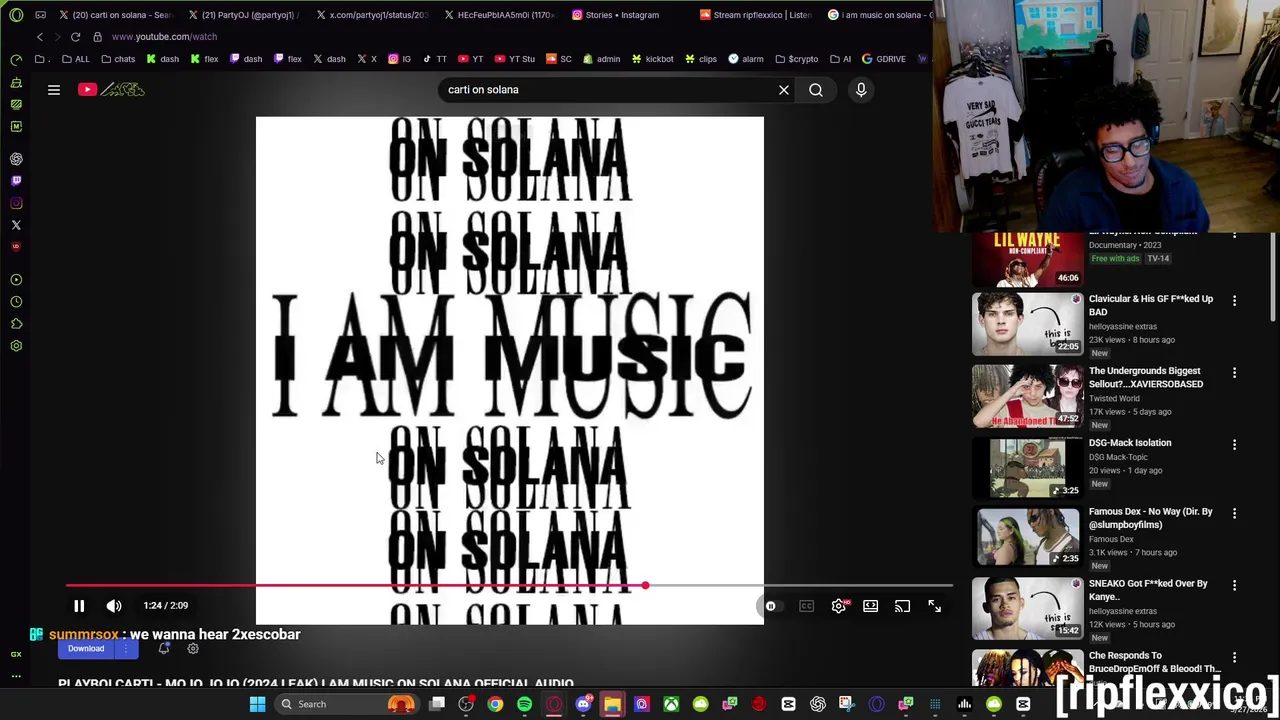Open Google Chrome from the taskbar

pyautogui.click(x=495, y=704)
